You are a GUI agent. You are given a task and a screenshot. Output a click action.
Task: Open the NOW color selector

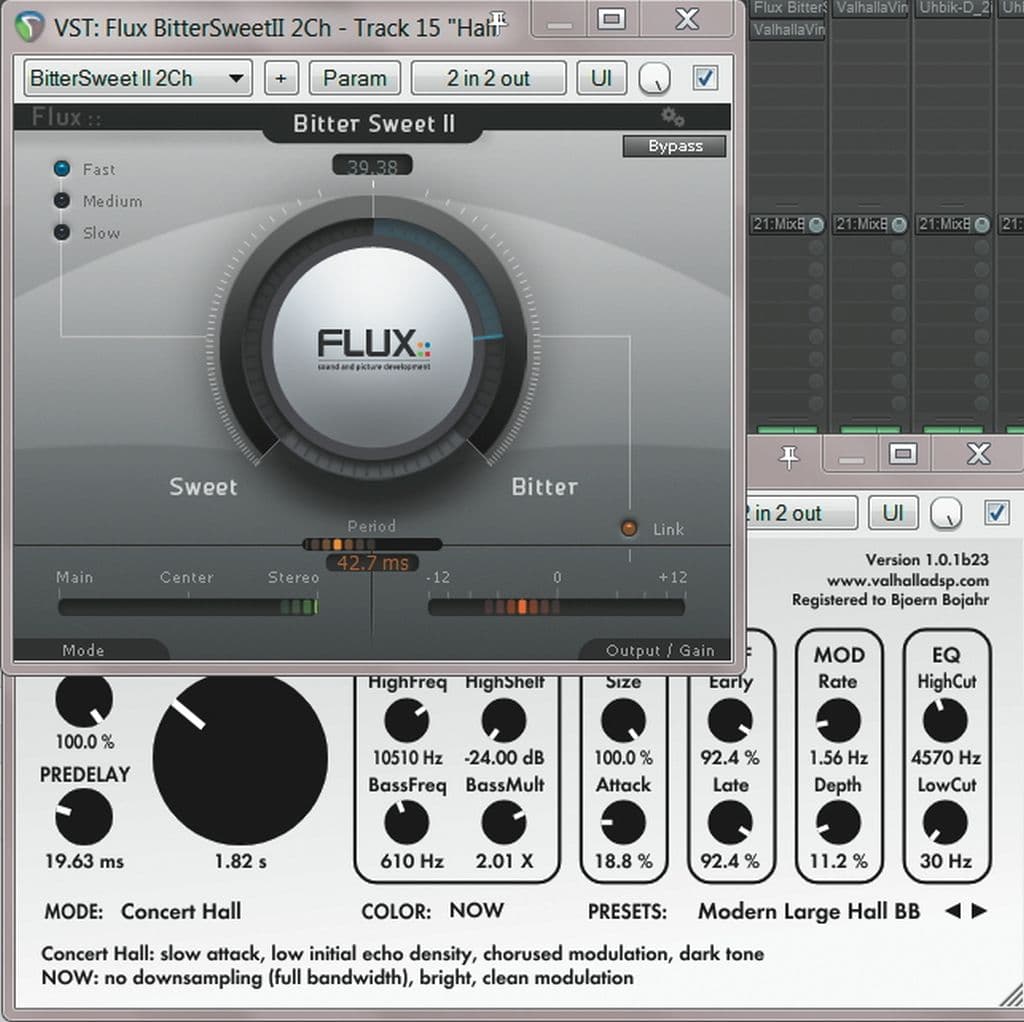point(476,910)
